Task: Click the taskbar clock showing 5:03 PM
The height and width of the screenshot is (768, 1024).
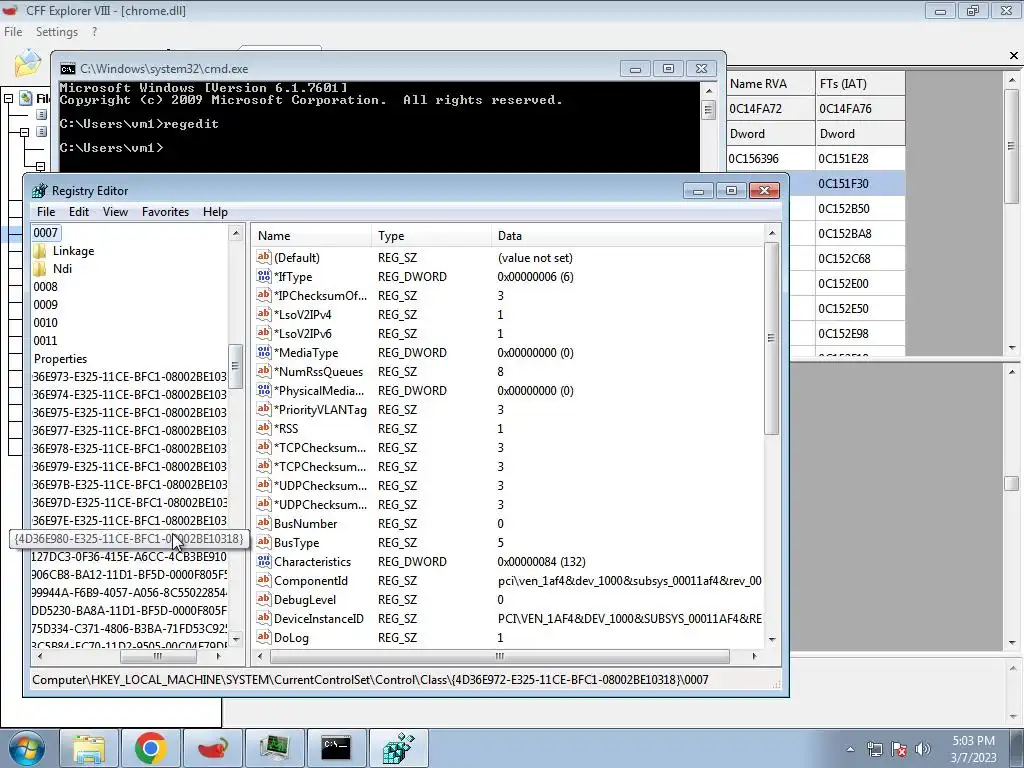Action: pyautogui.click(x=973, y=749)
